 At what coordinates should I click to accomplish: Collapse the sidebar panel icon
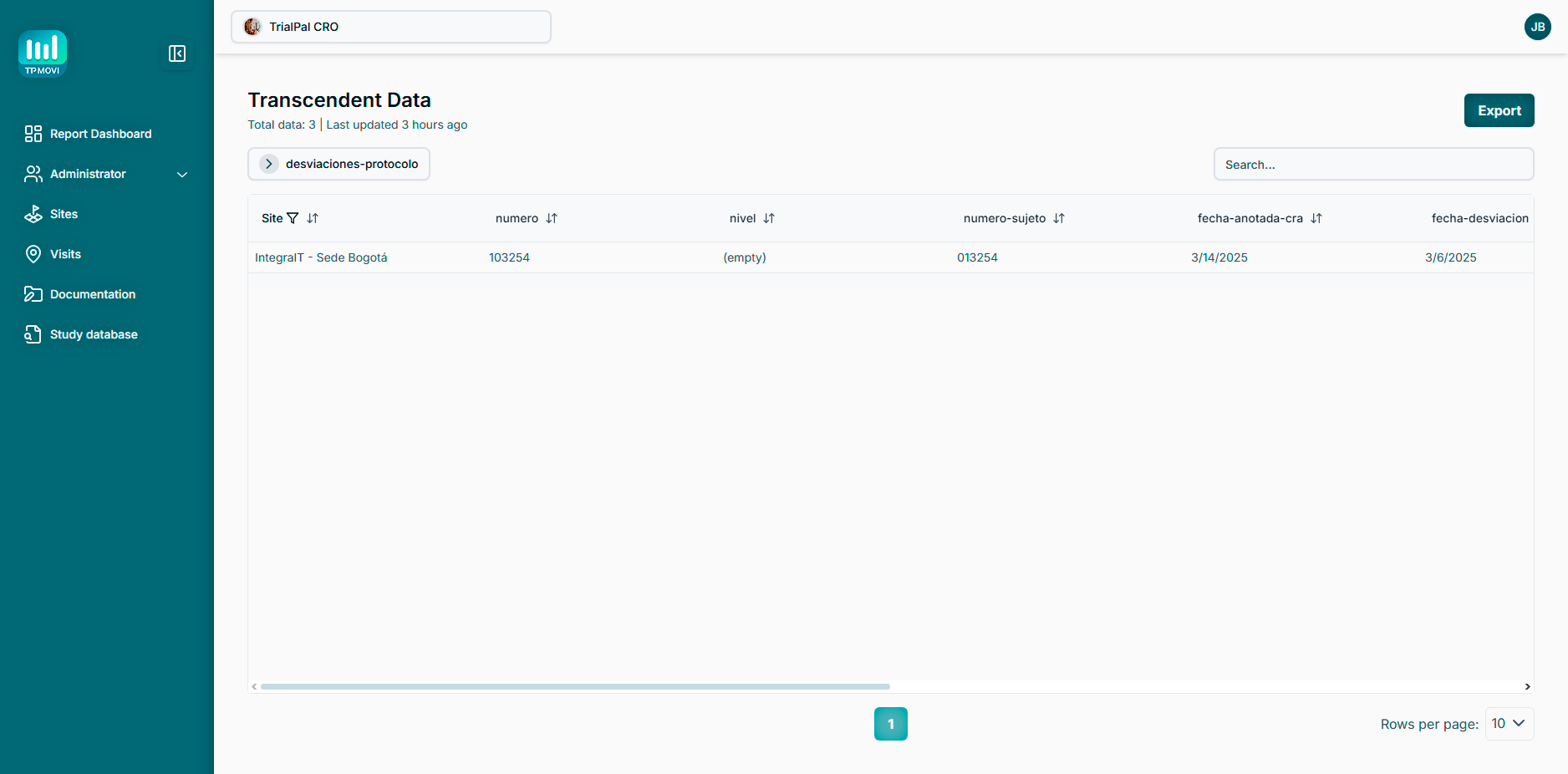(x=177, y=53)
